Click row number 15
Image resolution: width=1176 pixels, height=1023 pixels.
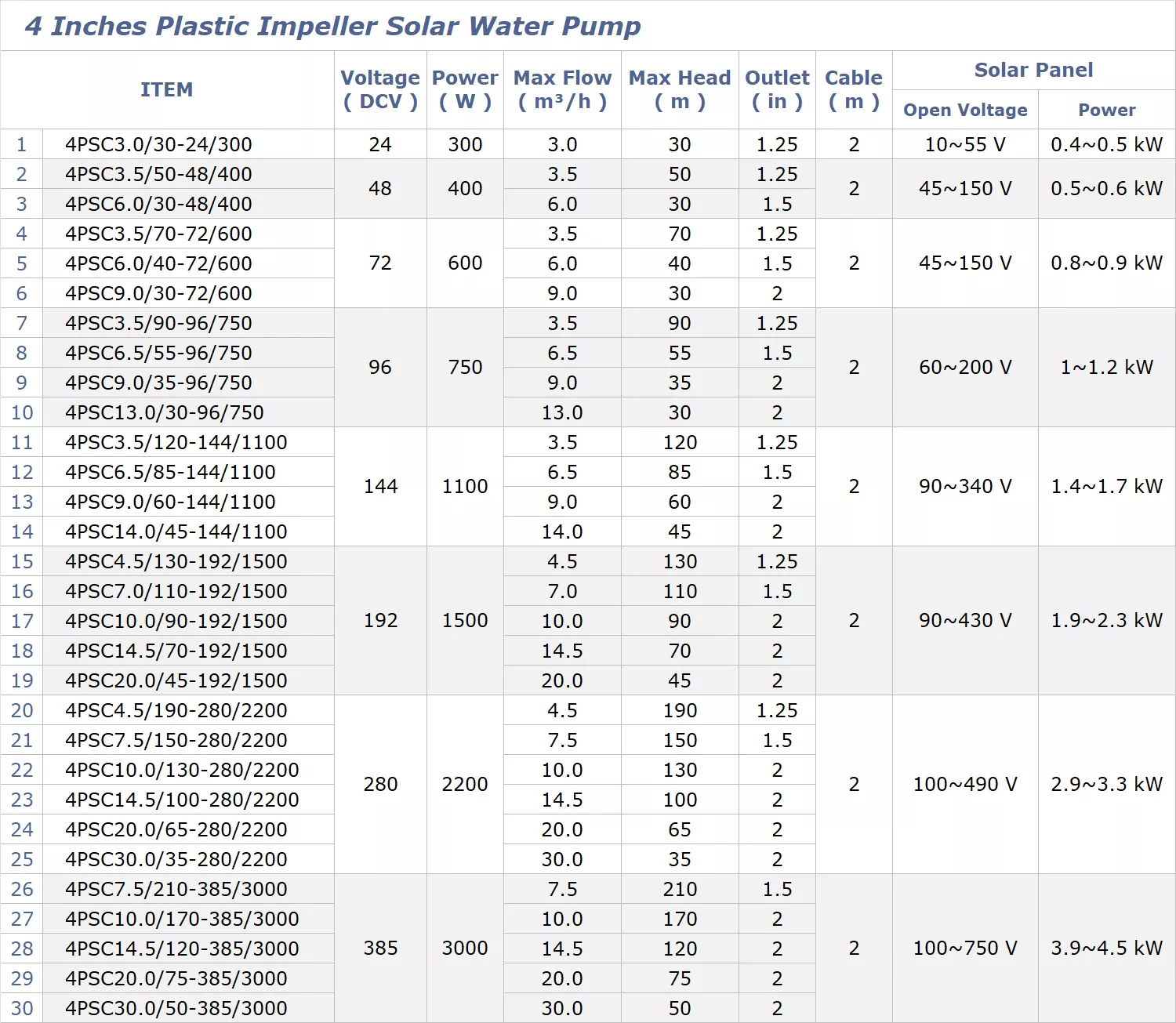[x=22, y=561]
